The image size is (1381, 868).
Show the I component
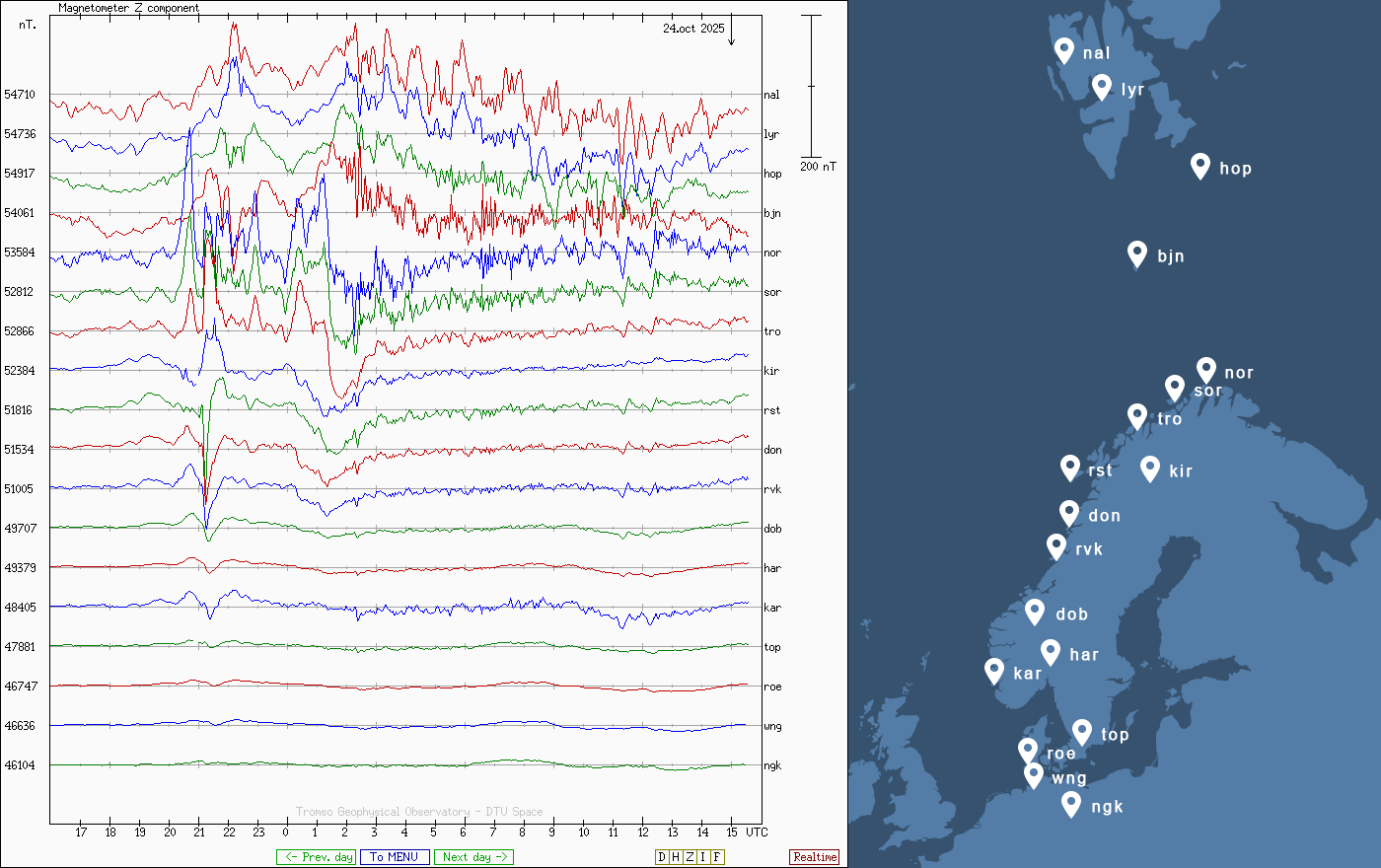(703, 857)
